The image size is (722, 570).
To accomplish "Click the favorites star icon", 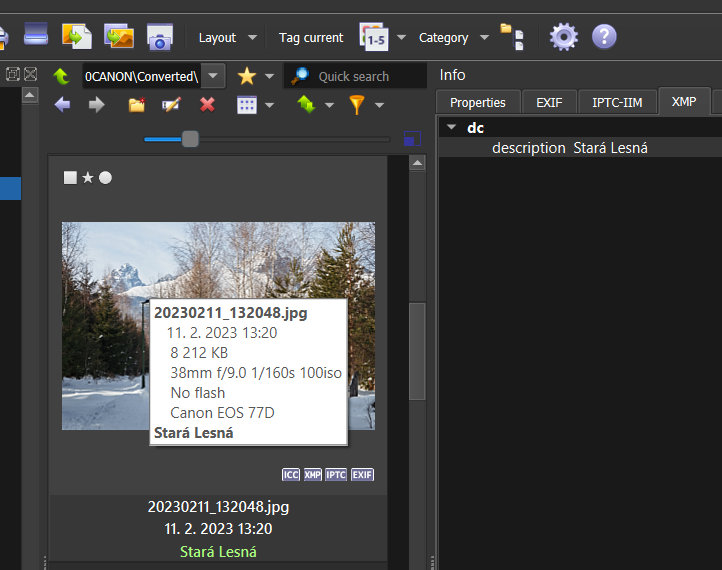I will (x=247, y=76).
